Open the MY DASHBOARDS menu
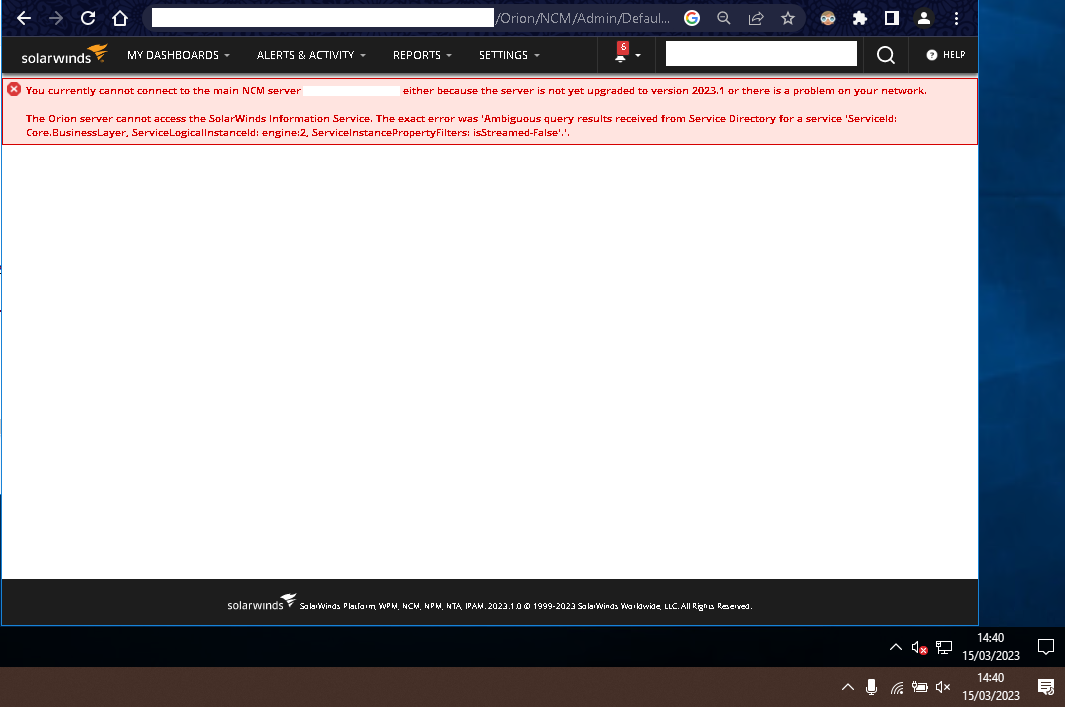 point(178,55)
